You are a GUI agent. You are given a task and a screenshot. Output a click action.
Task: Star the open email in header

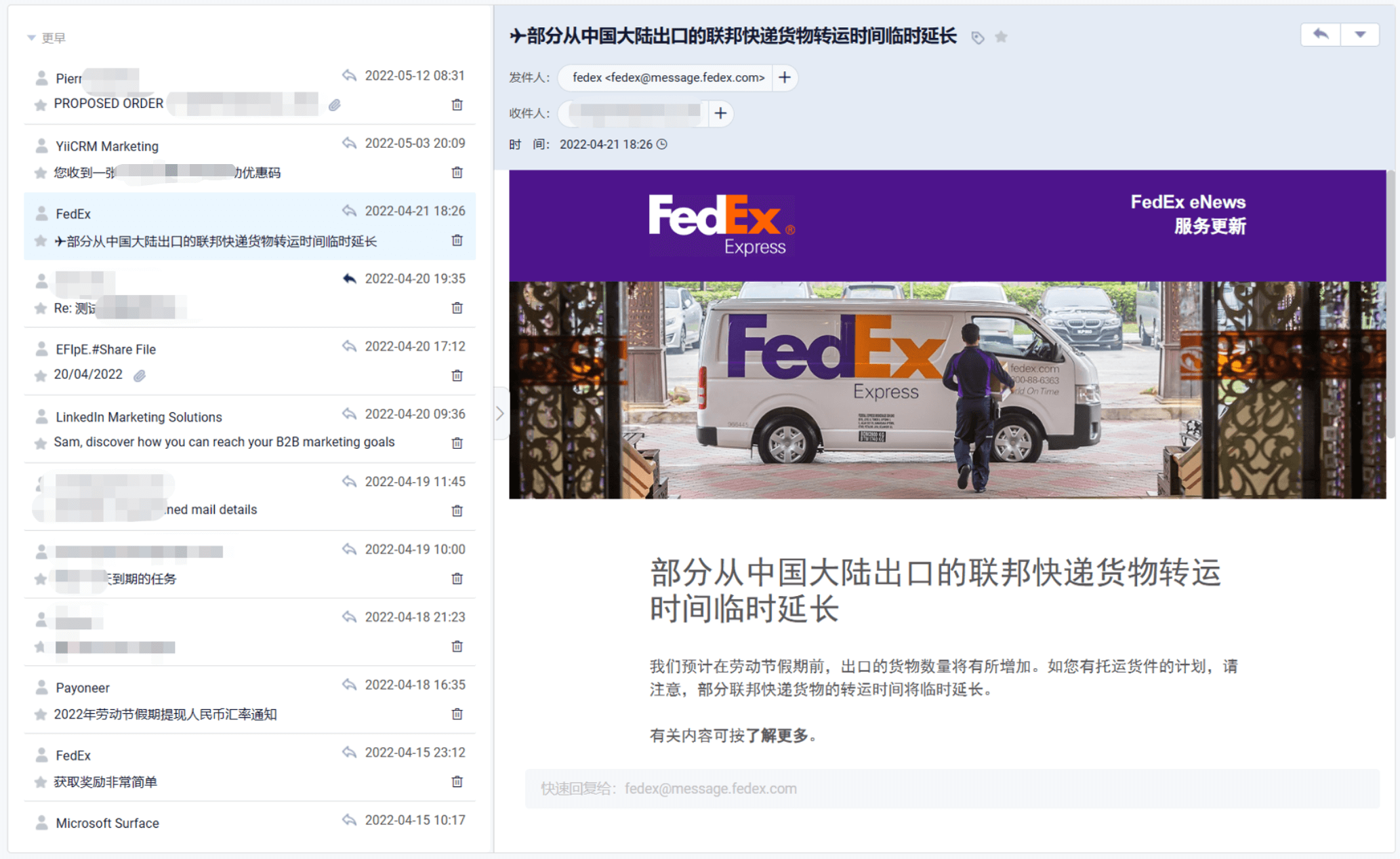[x=1001, y=37]
